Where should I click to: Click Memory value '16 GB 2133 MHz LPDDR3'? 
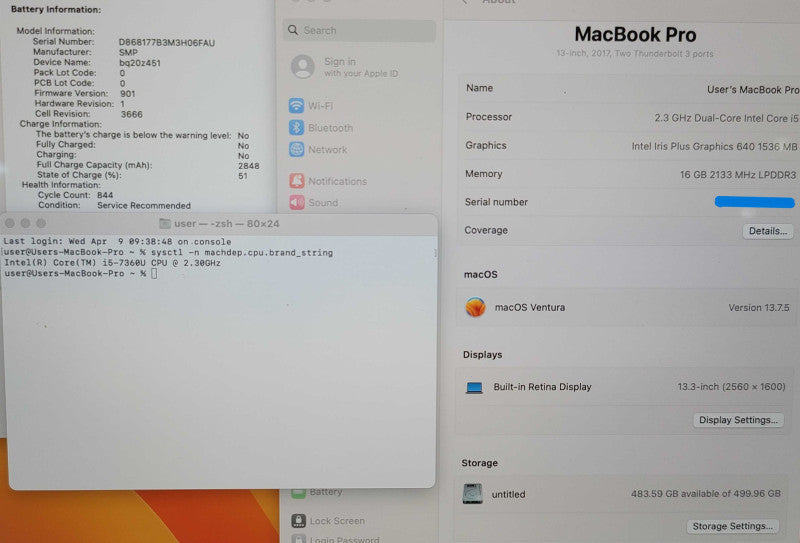(x=738, y=175)
